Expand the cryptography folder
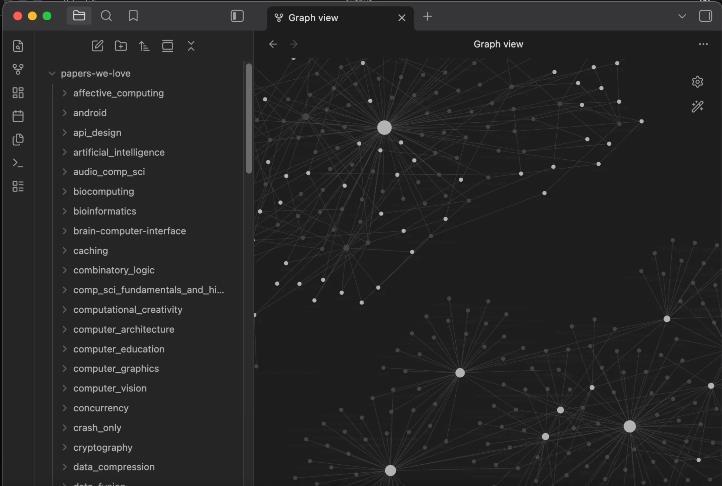The image size is (722, 486). (x=64, y=448)
